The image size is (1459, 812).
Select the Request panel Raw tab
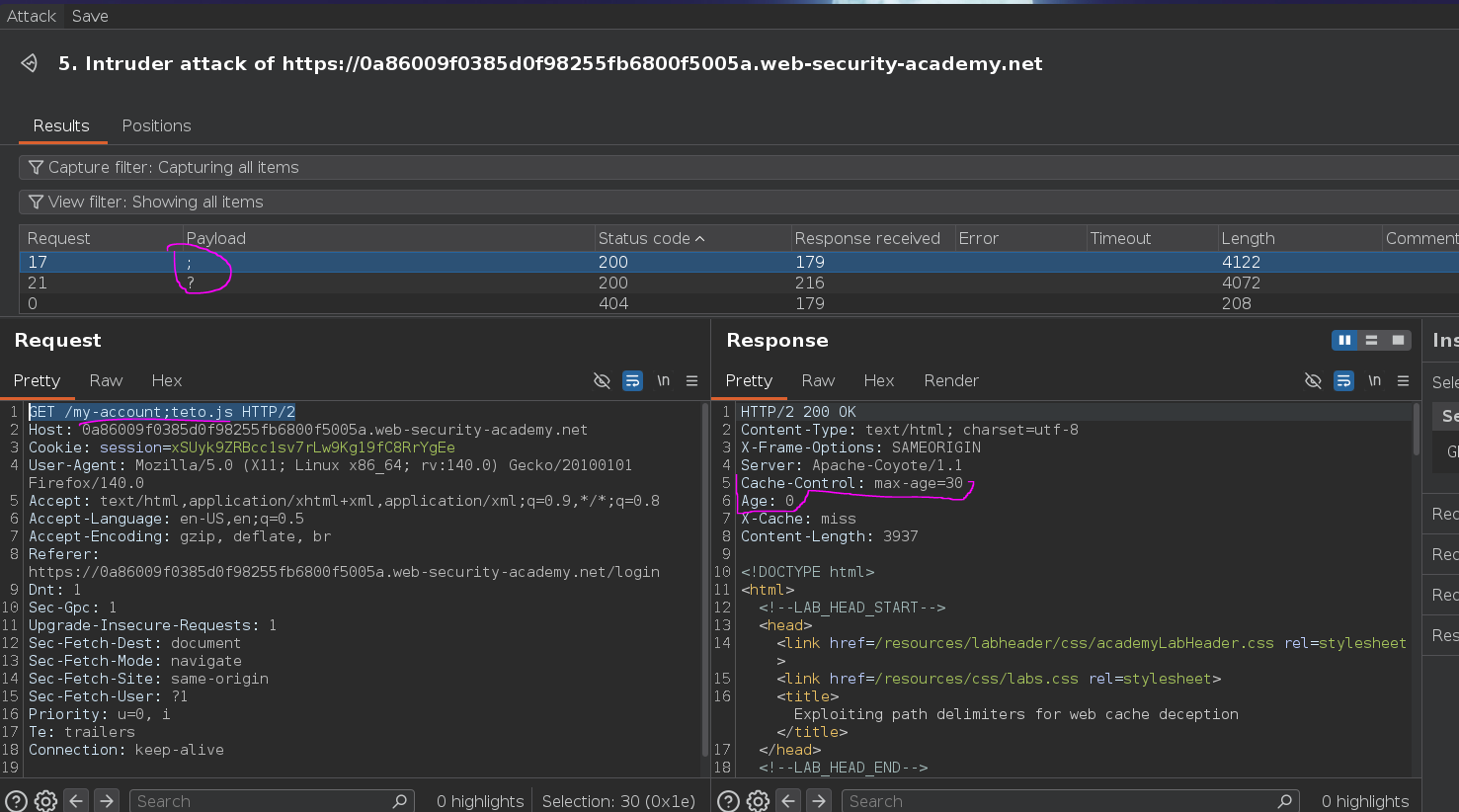106,380
